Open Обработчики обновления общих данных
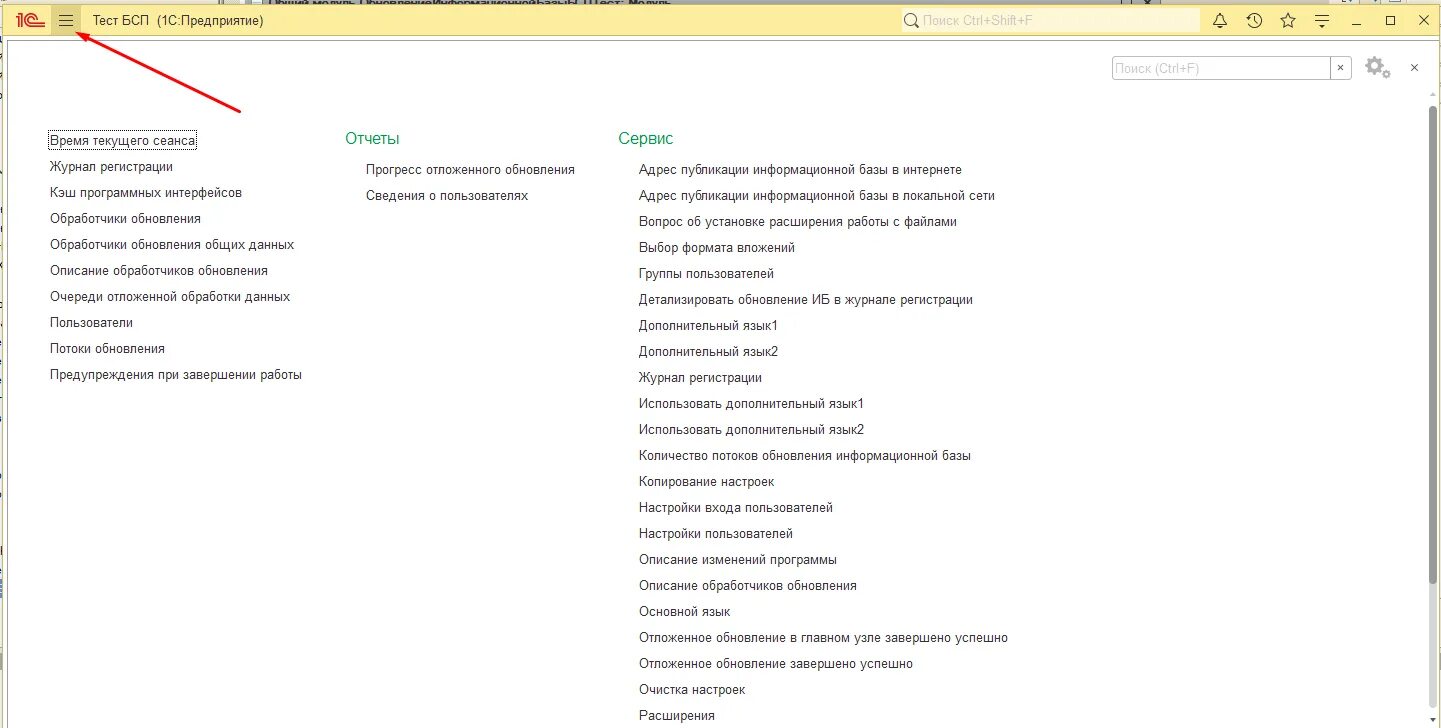The image size is (1441, 728). (172, 245)
